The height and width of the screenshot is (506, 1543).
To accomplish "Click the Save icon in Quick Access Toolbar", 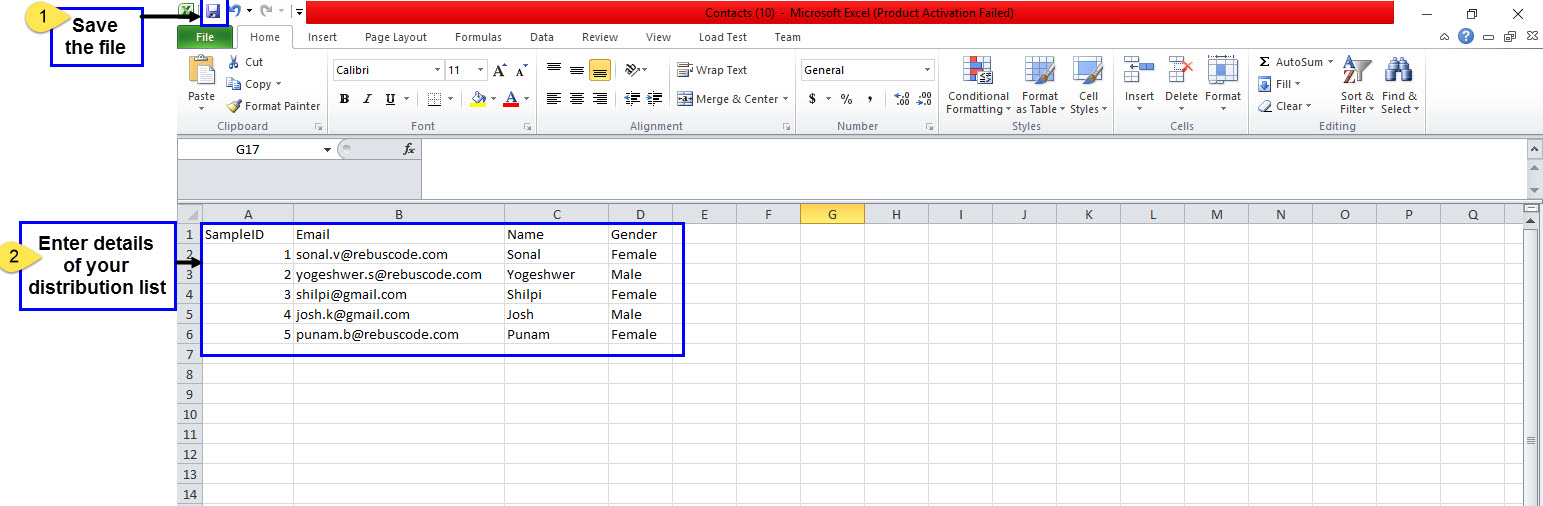I will coord(213,11).
